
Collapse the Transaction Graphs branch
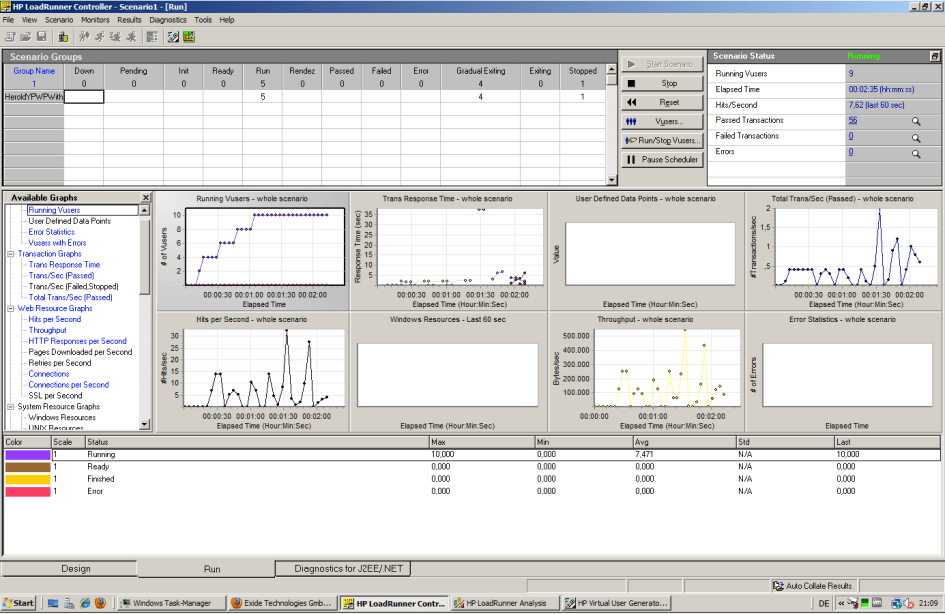point(9,252)
